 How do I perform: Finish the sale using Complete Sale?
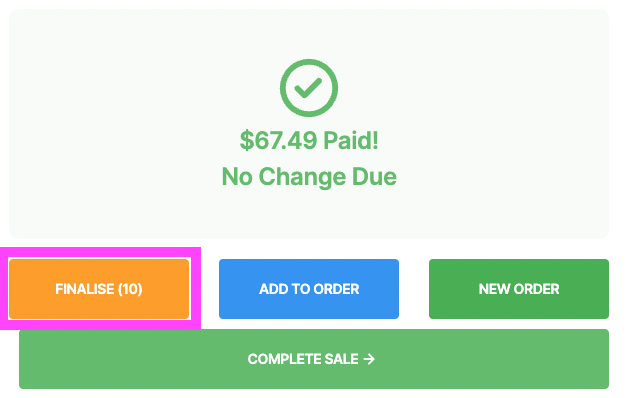coord(314,359)
